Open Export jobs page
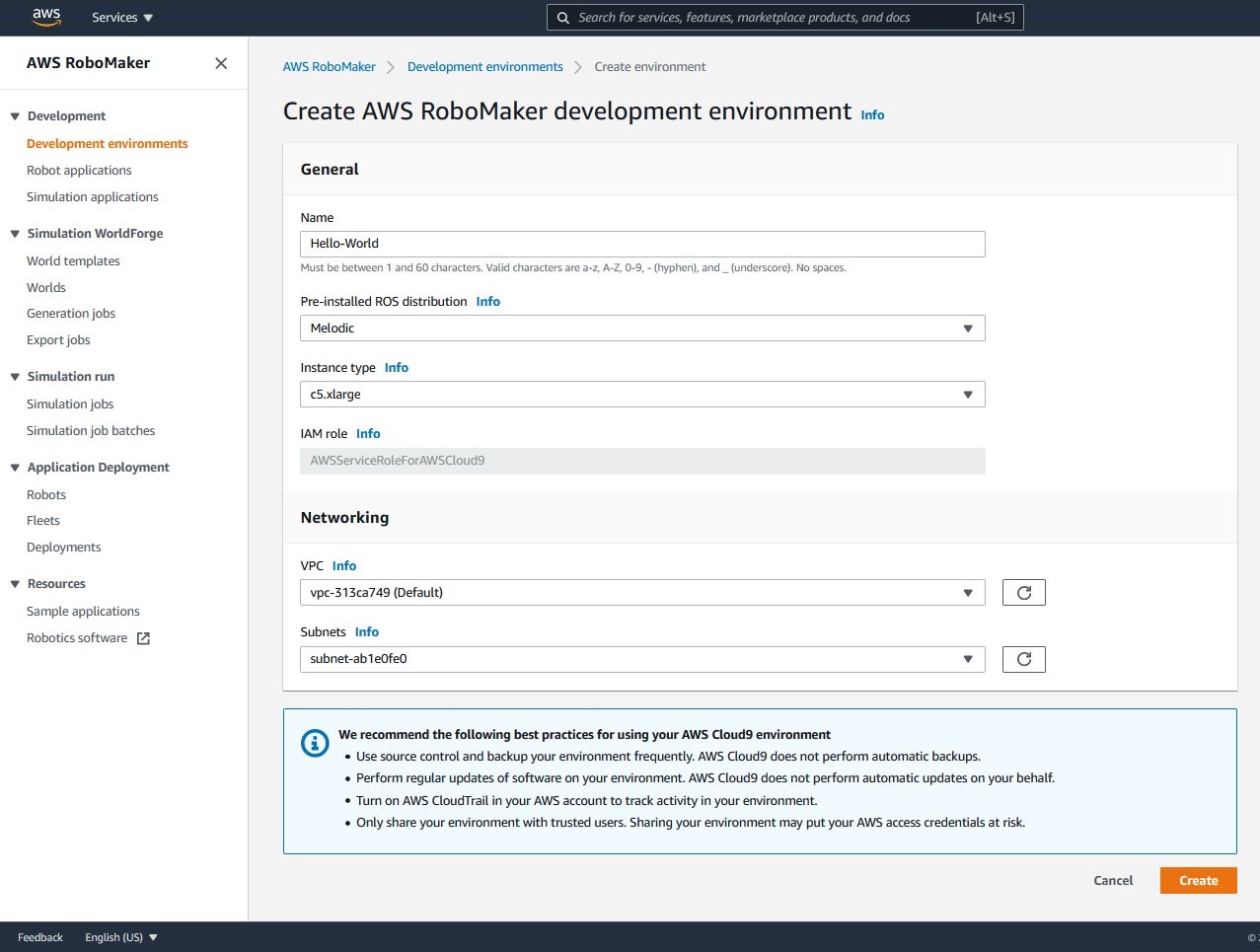Viewport: 1260px width, 952px height. (x=58, y=340)
